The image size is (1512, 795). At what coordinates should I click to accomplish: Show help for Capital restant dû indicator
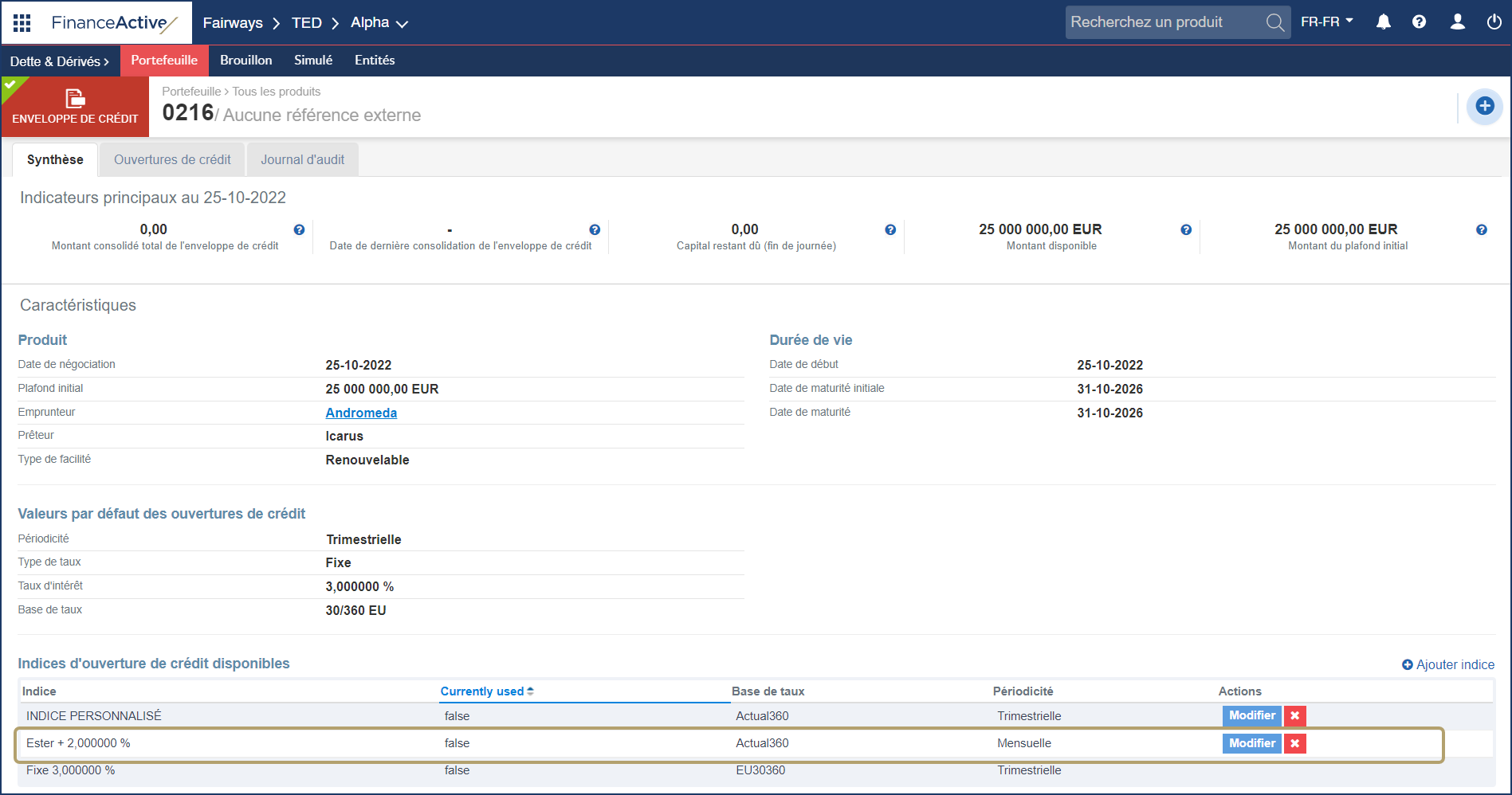point(890,229)
